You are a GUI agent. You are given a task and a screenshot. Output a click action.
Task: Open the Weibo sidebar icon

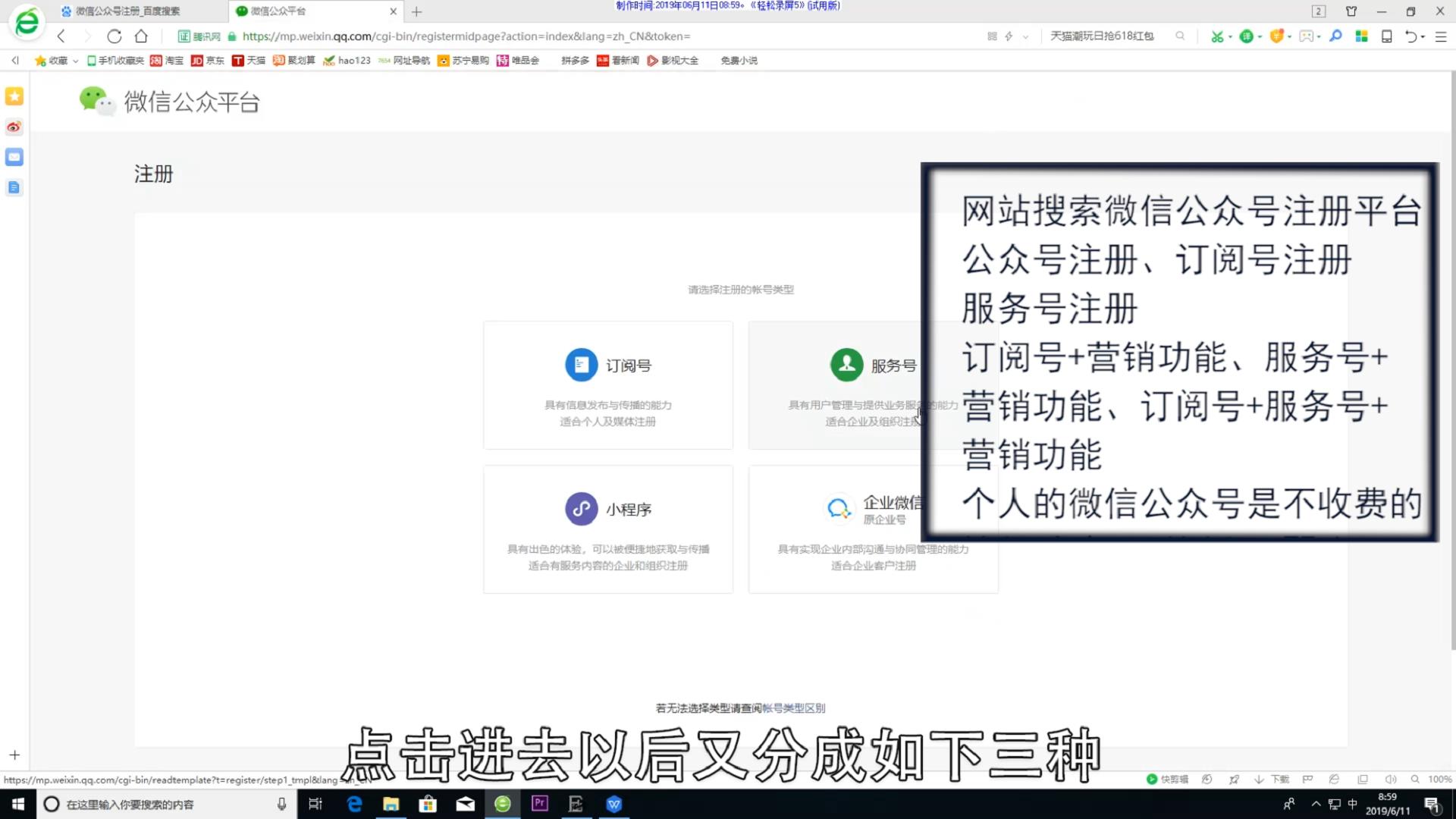(14, 127)
